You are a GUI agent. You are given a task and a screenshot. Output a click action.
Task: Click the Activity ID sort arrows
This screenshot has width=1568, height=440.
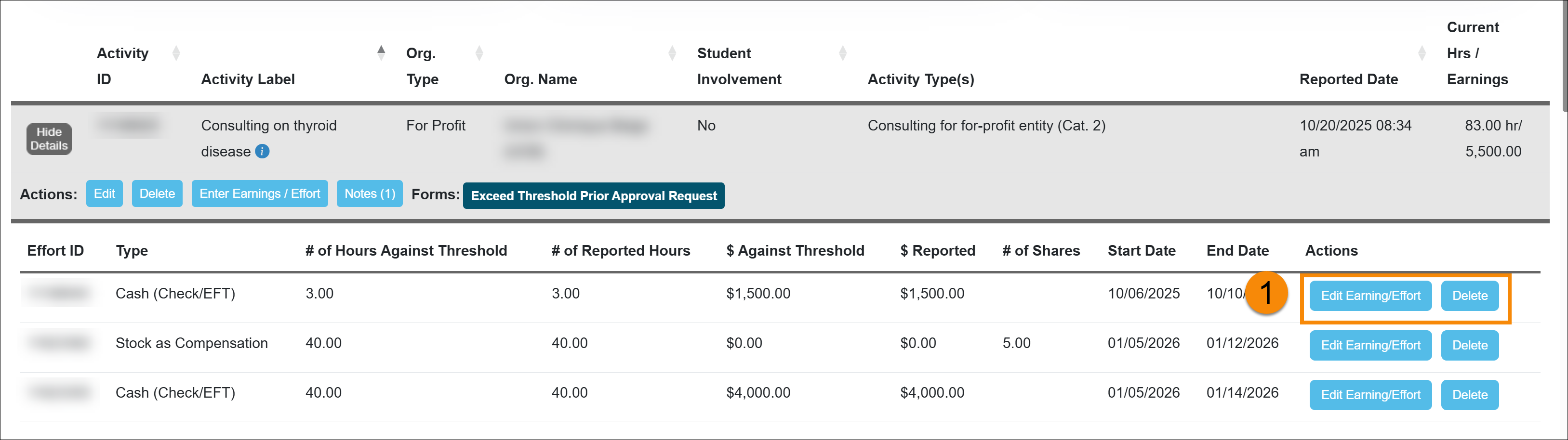tap(176, 53)
